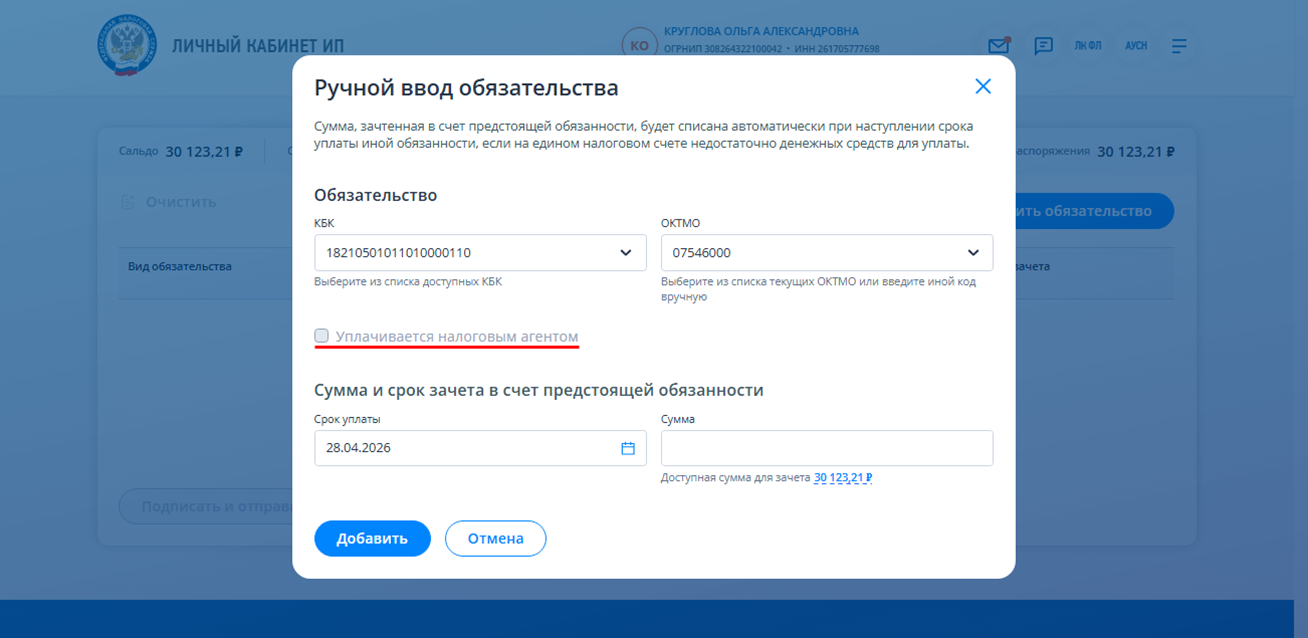Image resolution: width=1308 pixels, height=638 pixels.
Task: Click the add обязательство button behind dialog
Action: [x=1094, y=211]
